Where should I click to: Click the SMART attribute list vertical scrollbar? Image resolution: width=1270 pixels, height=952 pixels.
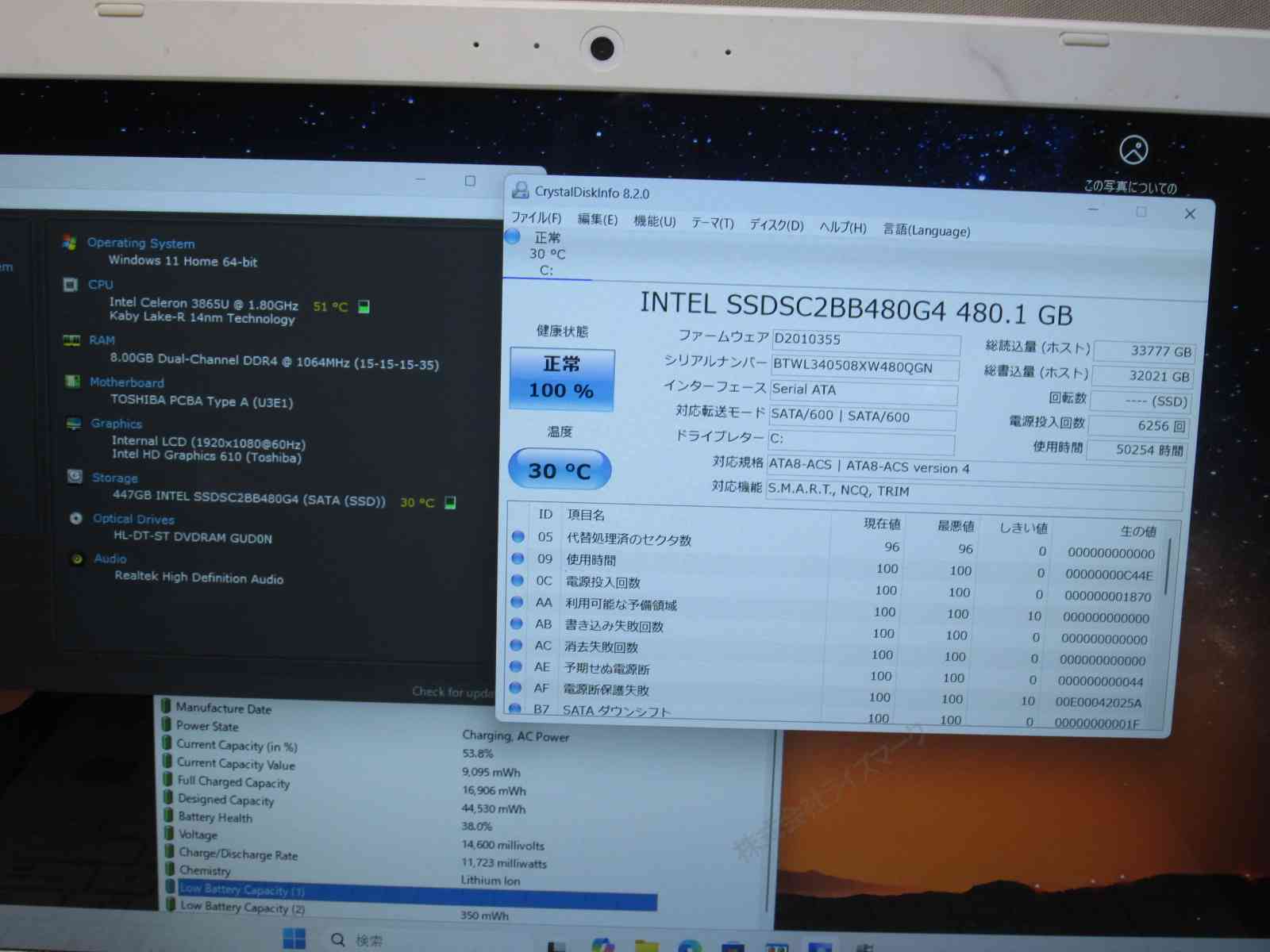1168,566
